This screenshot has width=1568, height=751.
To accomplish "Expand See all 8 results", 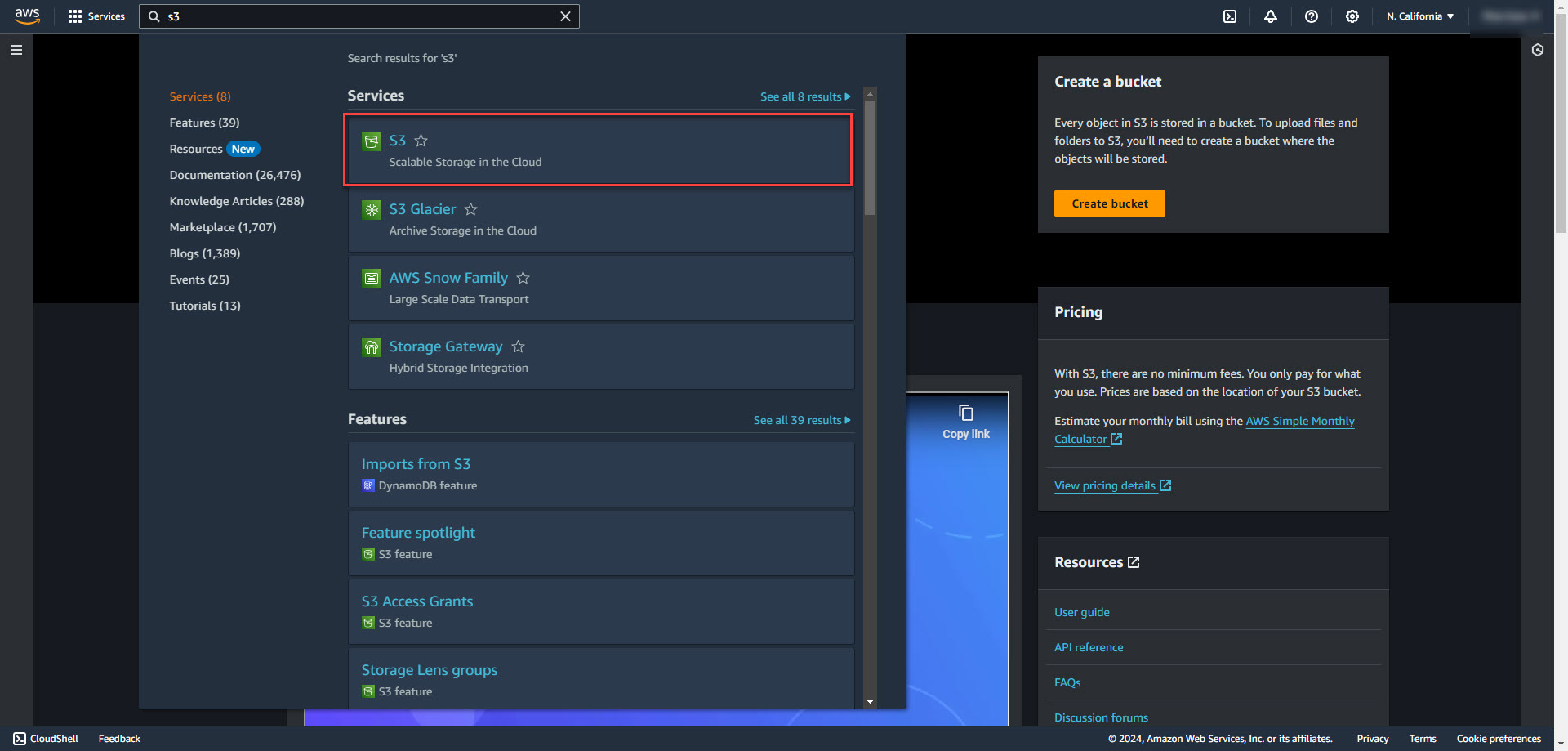I will tap(805, 96).
